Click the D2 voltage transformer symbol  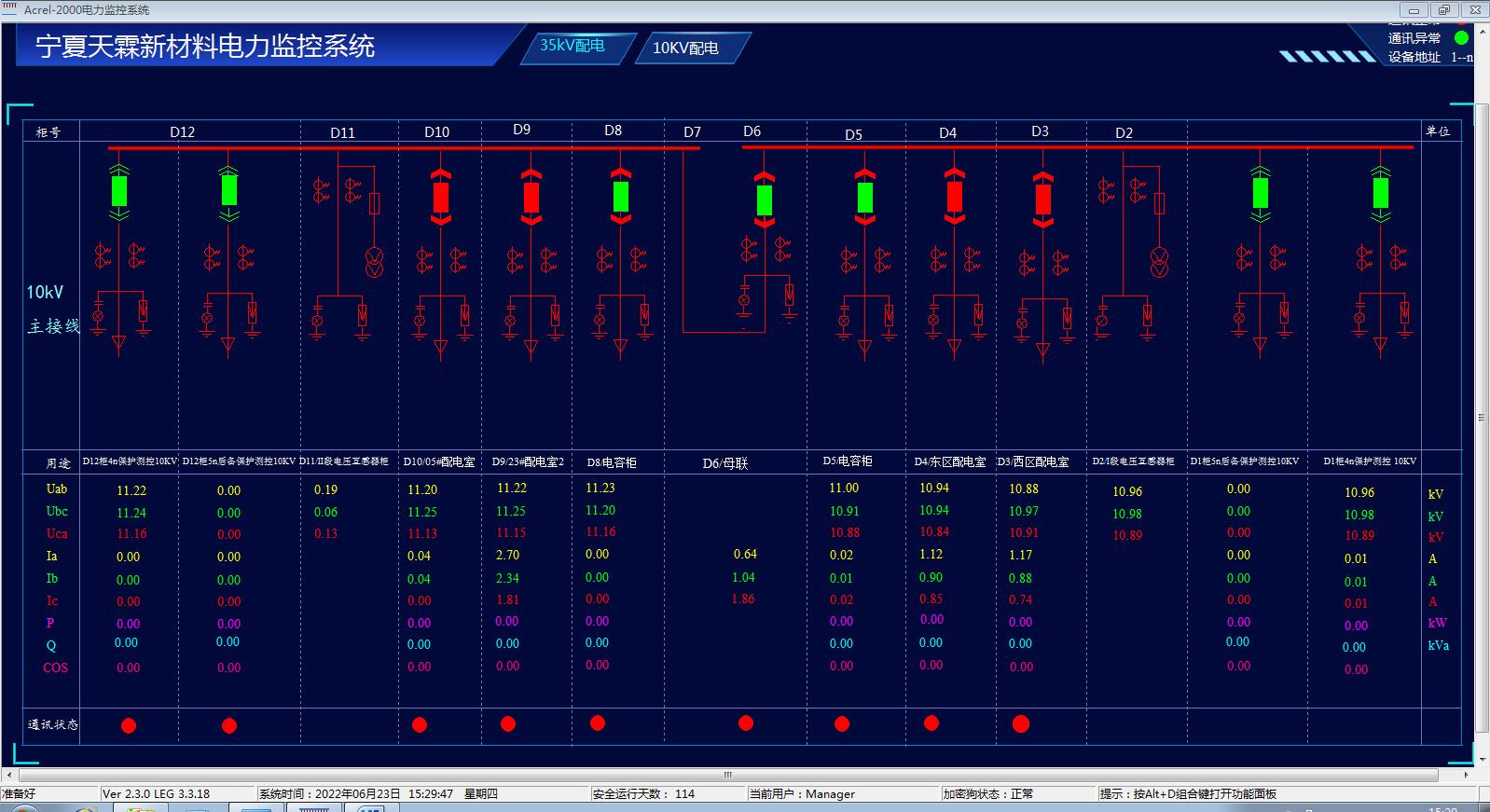[1159, 263]
